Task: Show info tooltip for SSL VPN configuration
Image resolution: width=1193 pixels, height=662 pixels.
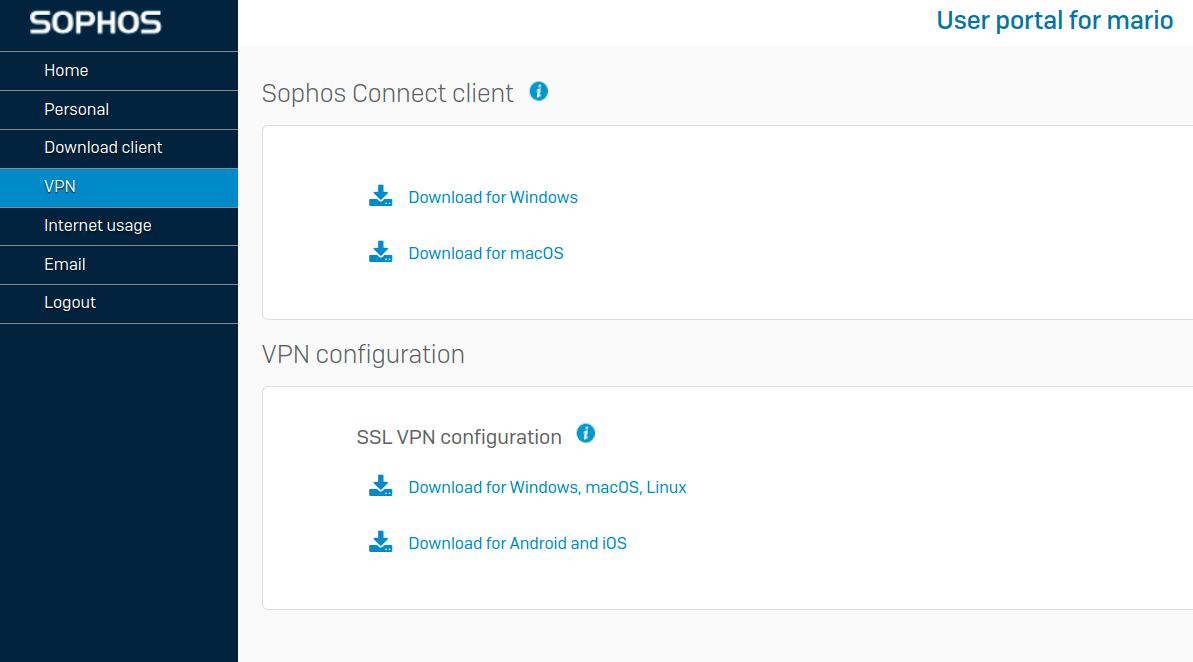Action: (x=586, y=434)
